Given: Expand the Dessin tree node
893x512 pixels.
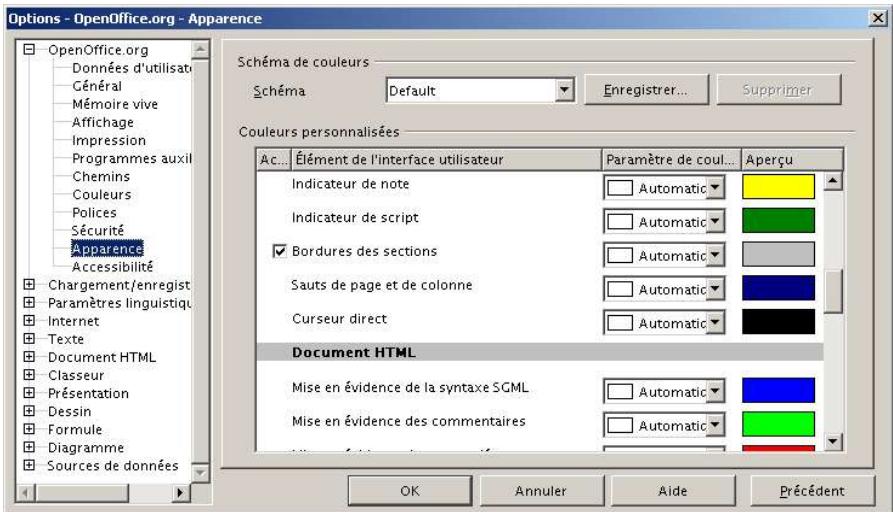Looking at the screenshot, I should (x=29, y=411).
